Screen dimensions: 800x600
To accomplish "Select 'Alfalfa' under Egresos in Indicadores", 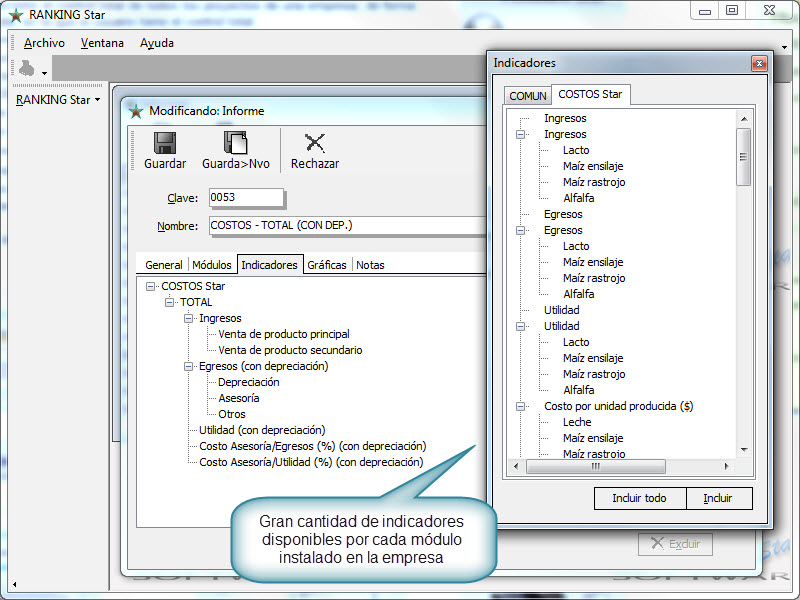I will click(x=579, y=294).
